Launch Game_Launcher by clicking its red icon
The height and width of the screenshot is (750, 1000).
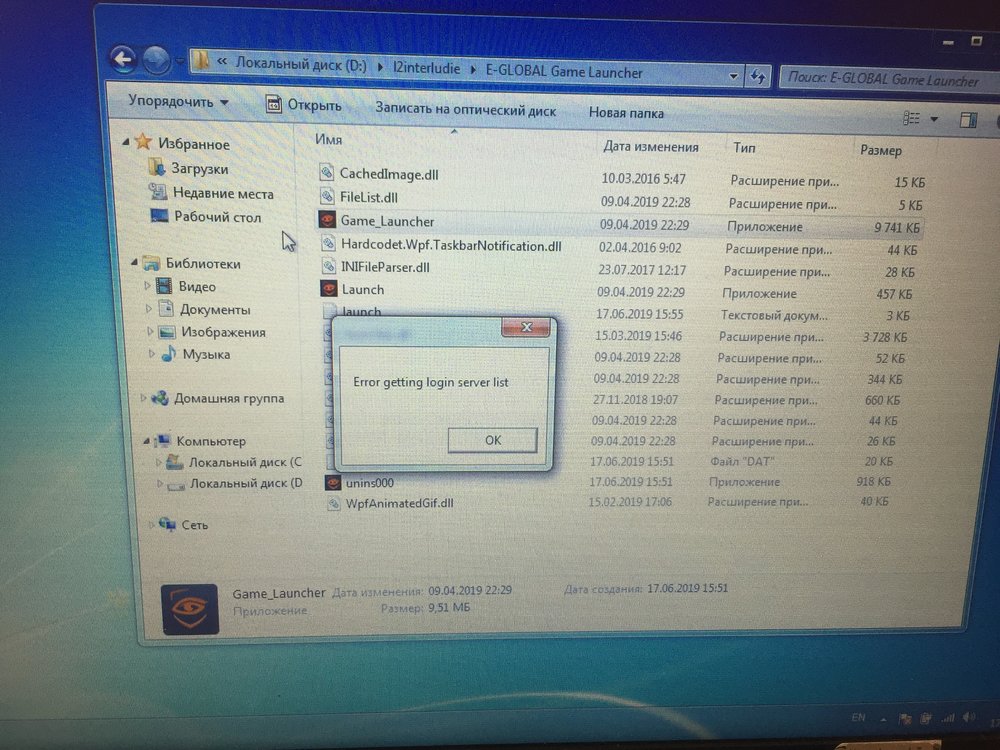[327, 221]
